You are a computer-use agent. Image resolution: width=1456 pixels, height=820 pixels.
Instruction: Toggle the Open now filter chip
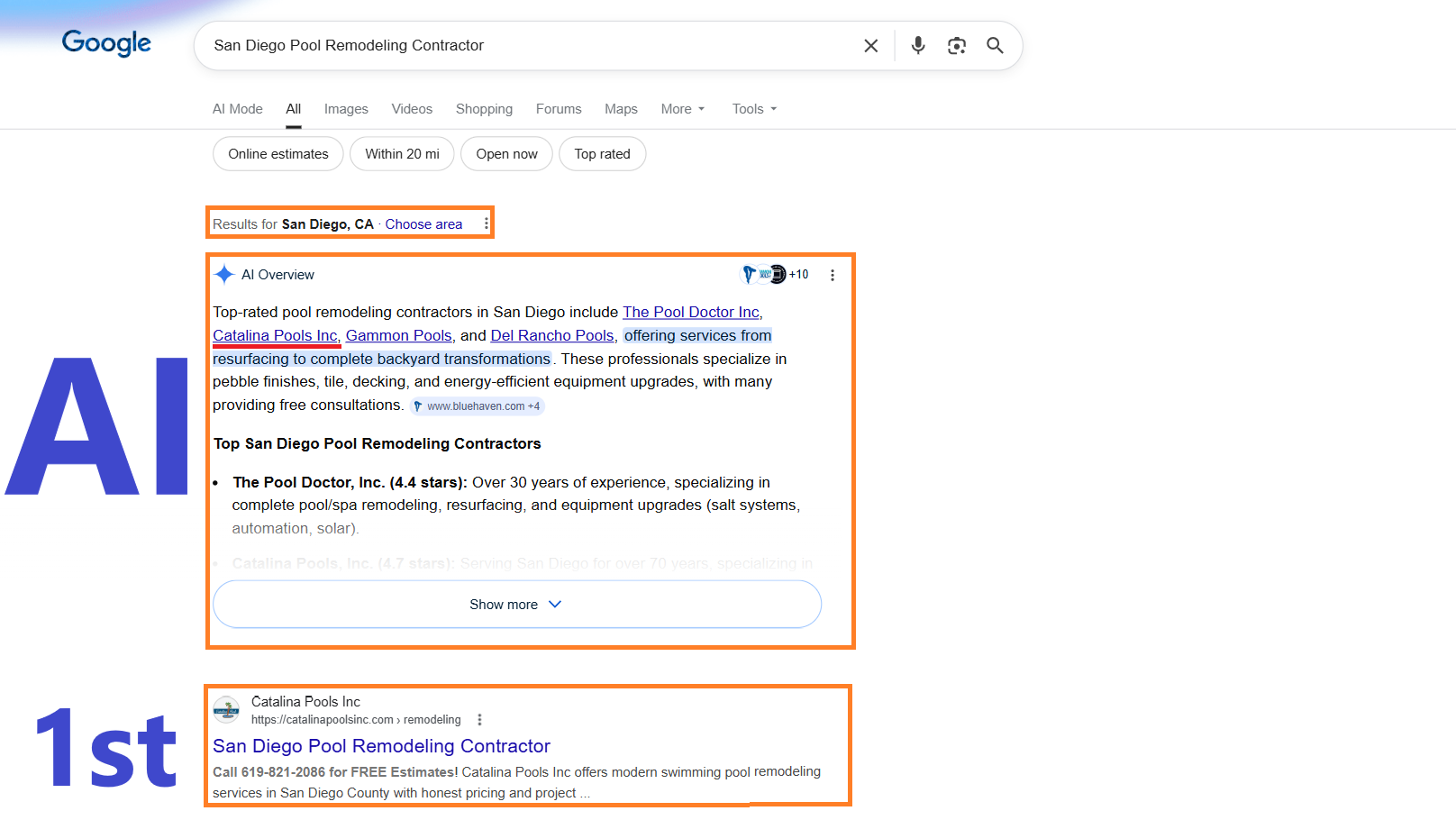coord(506,154)
